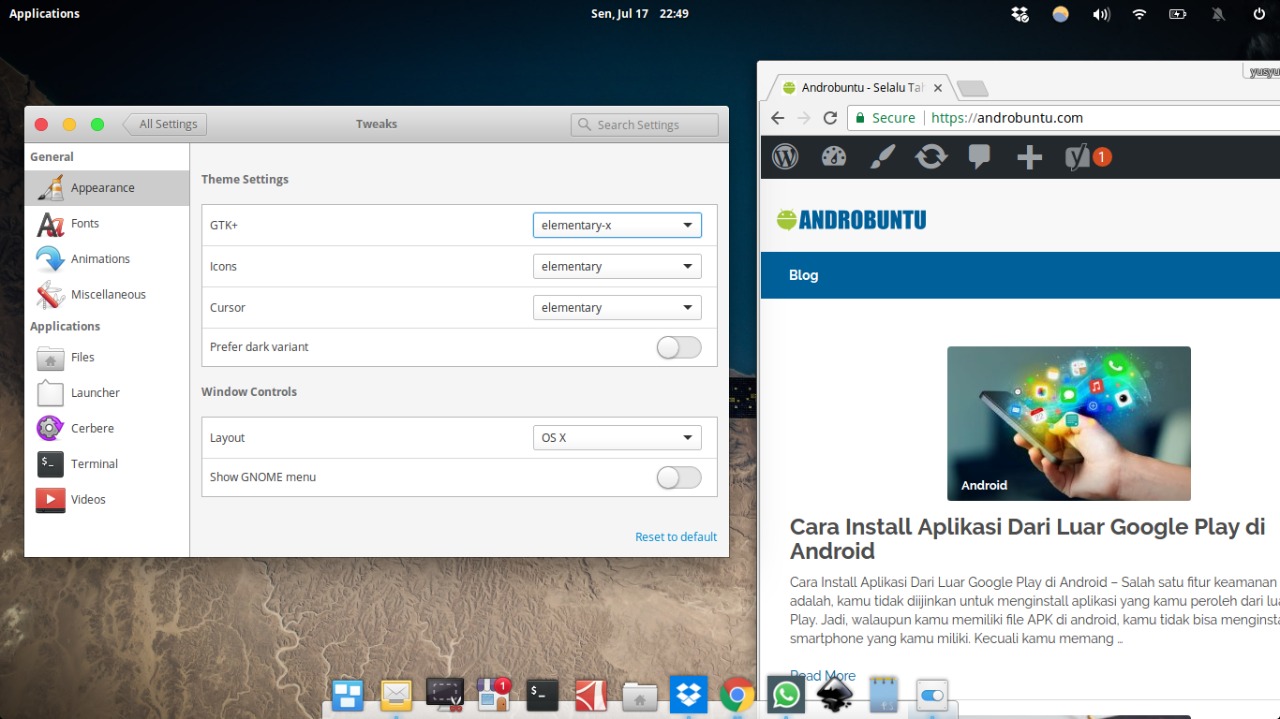
Task: Open Inkscape from the dock
Action: [x=834, y=693]
